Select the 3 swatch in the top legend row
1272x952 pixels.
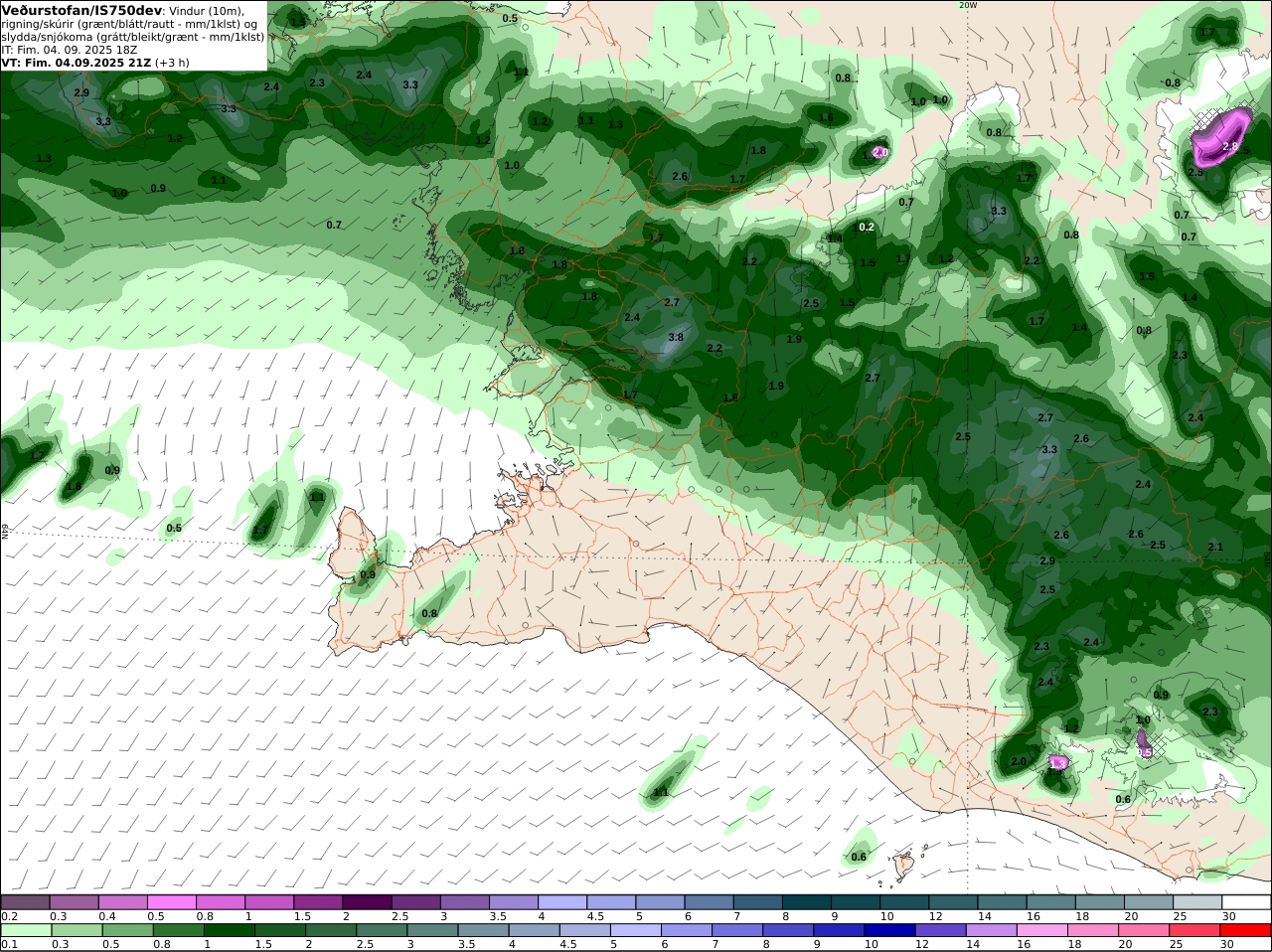click(464, 902)
